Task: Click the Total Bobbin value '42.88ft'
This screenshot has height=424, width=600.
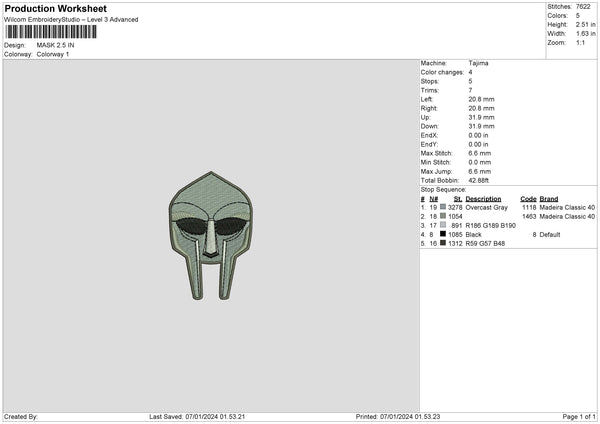Action: pos(479,181)
